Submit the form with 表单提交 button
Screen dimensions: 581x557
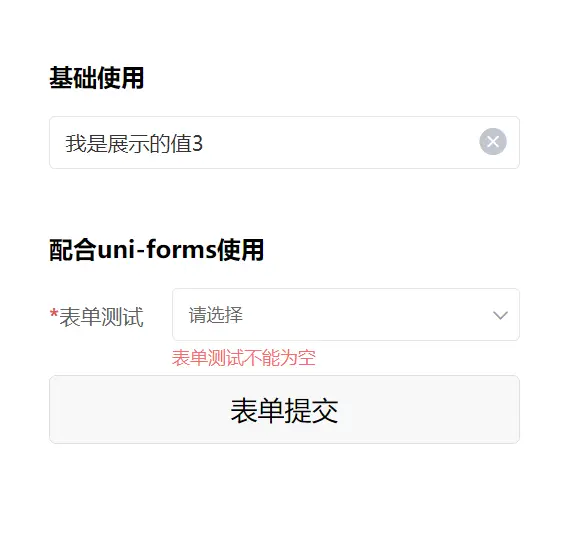point(284,410)
